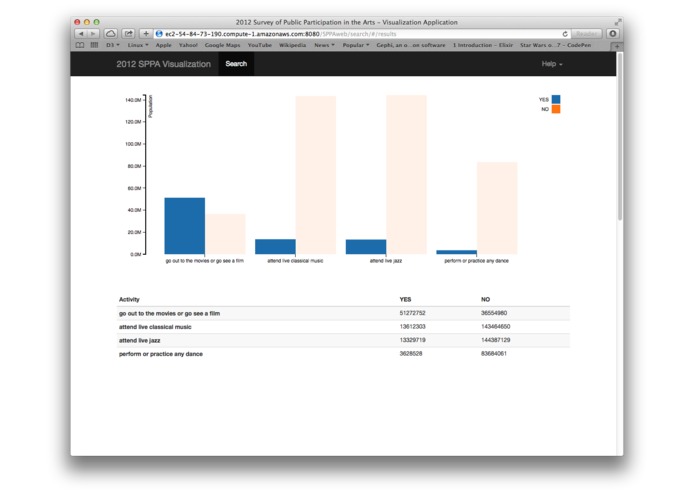
Task: Open the Gephi software bookmark
Action: coord(410,45)
